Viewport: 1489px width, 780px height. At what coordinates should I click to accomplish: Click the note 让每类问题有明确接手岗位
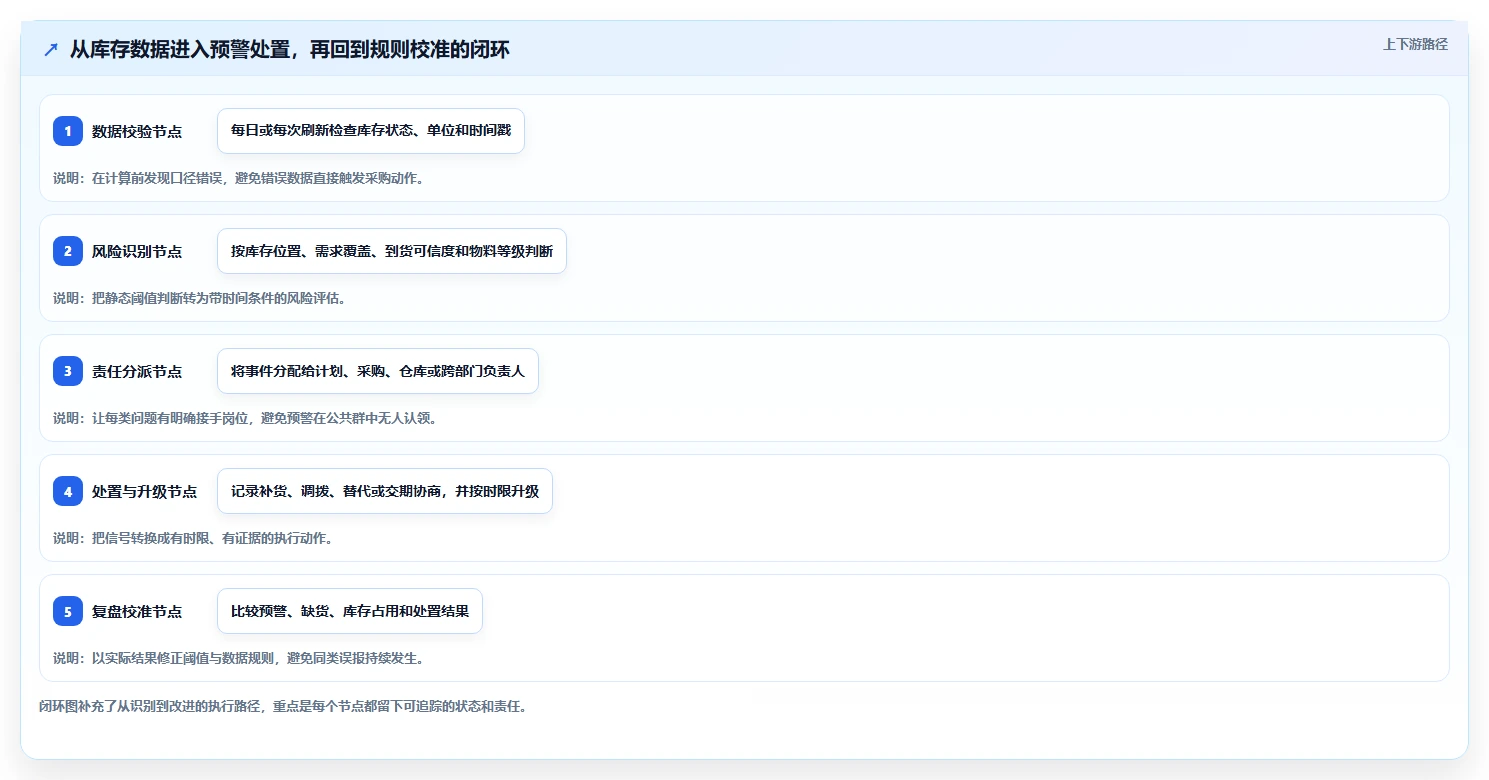[245, 418]
